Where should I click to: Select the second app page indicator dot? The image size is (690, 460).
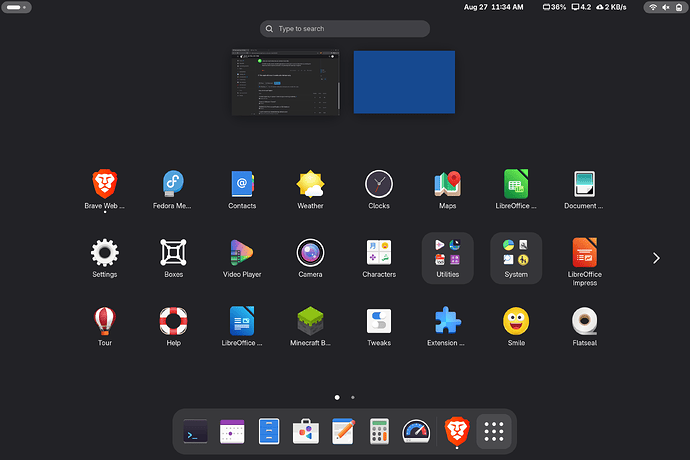pyautogui.click(x=352, y=397)
